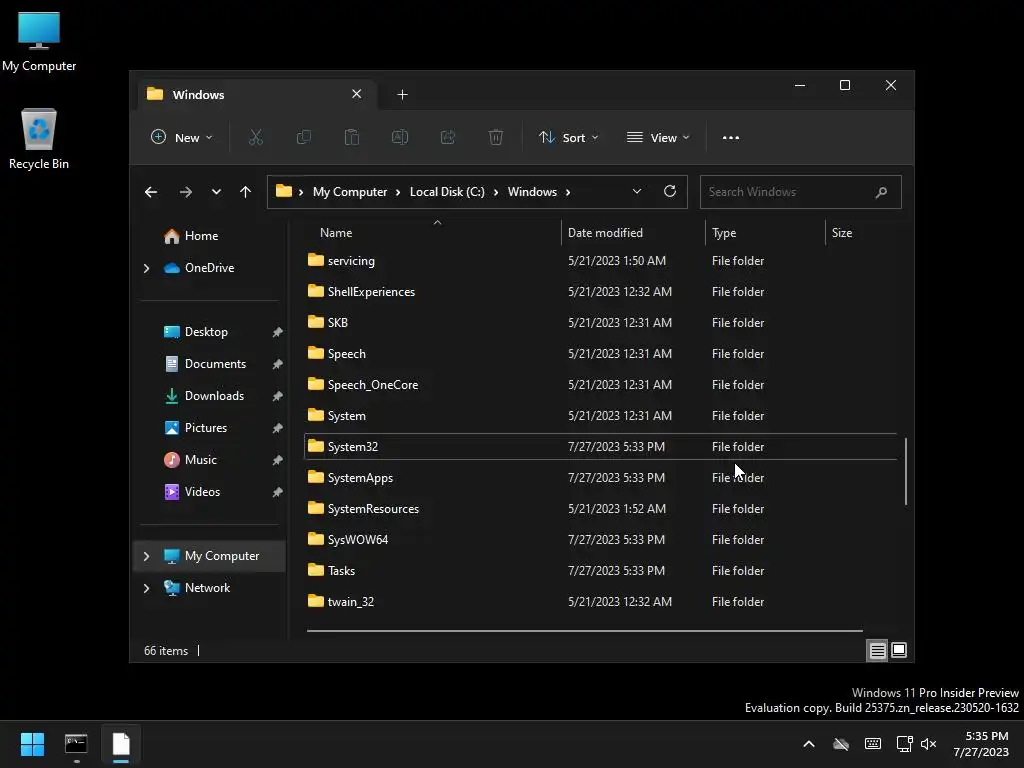Image resolution: width=1024 pixels, height=768 pixels.
Task: Expand My Computer tree node
Action: tap(146, 556)
